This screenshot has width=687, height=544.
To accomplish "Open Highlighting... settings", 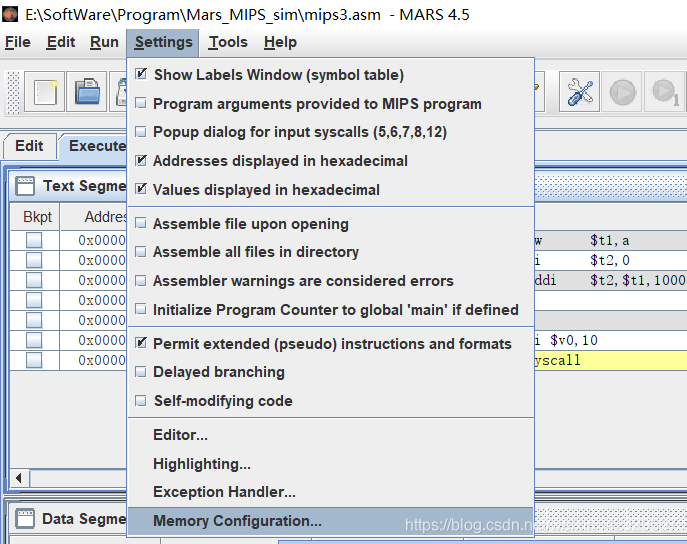I will coord(330,464).
